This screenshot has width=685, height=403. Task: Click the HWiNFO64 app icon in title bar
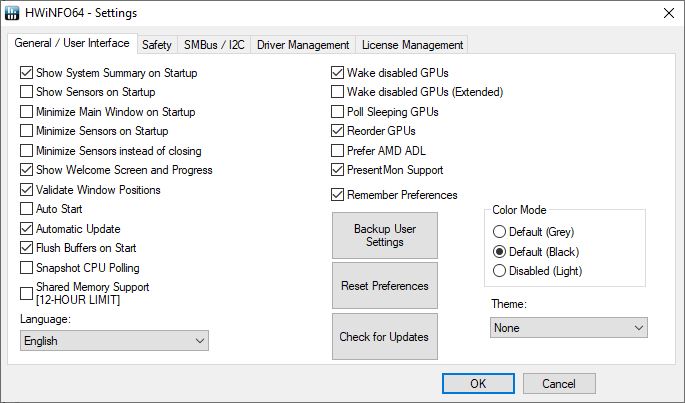pos(12,13)
